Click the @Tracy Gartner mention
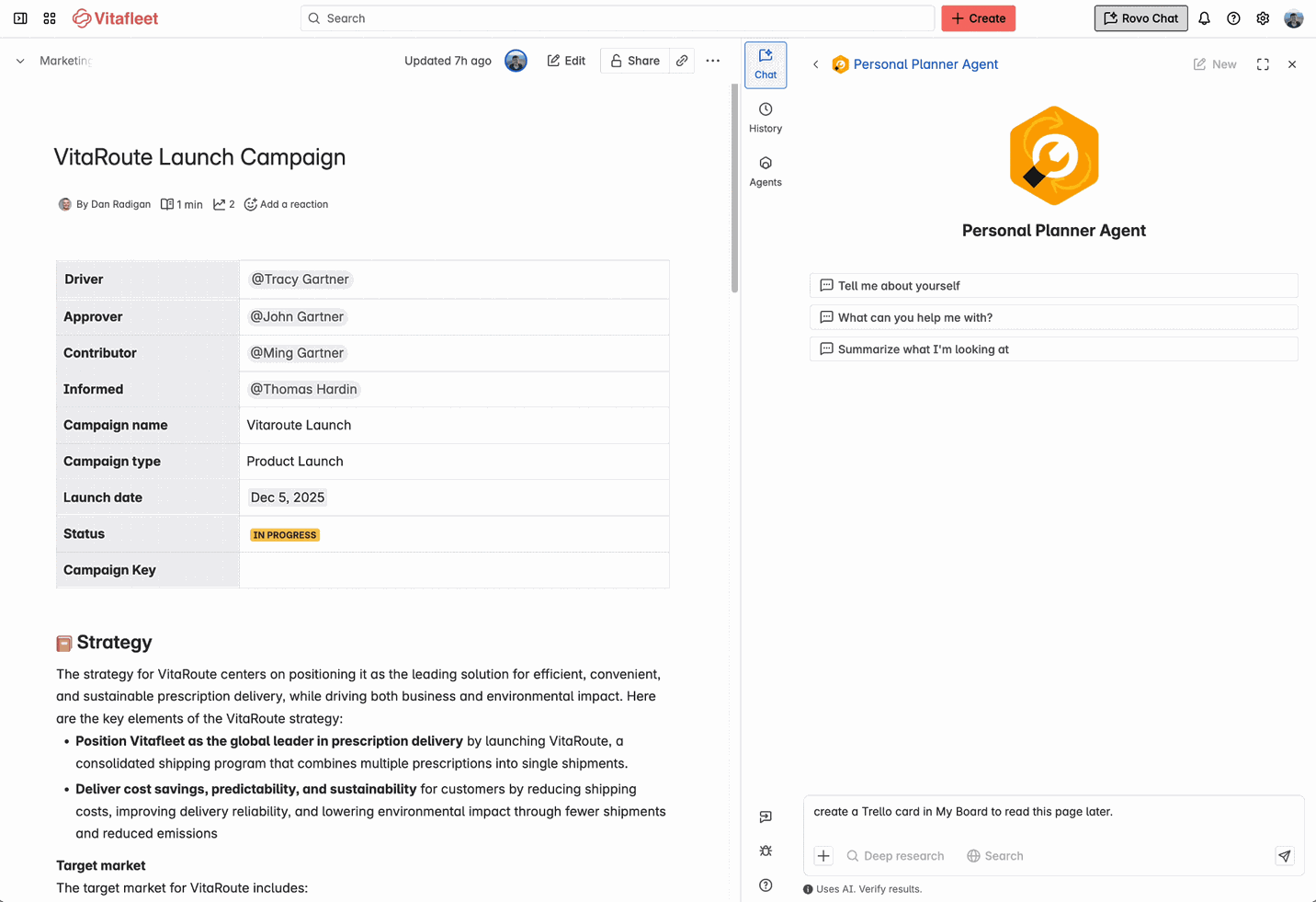Viewport: 1316px width, 902px height. tap(301, 280)
